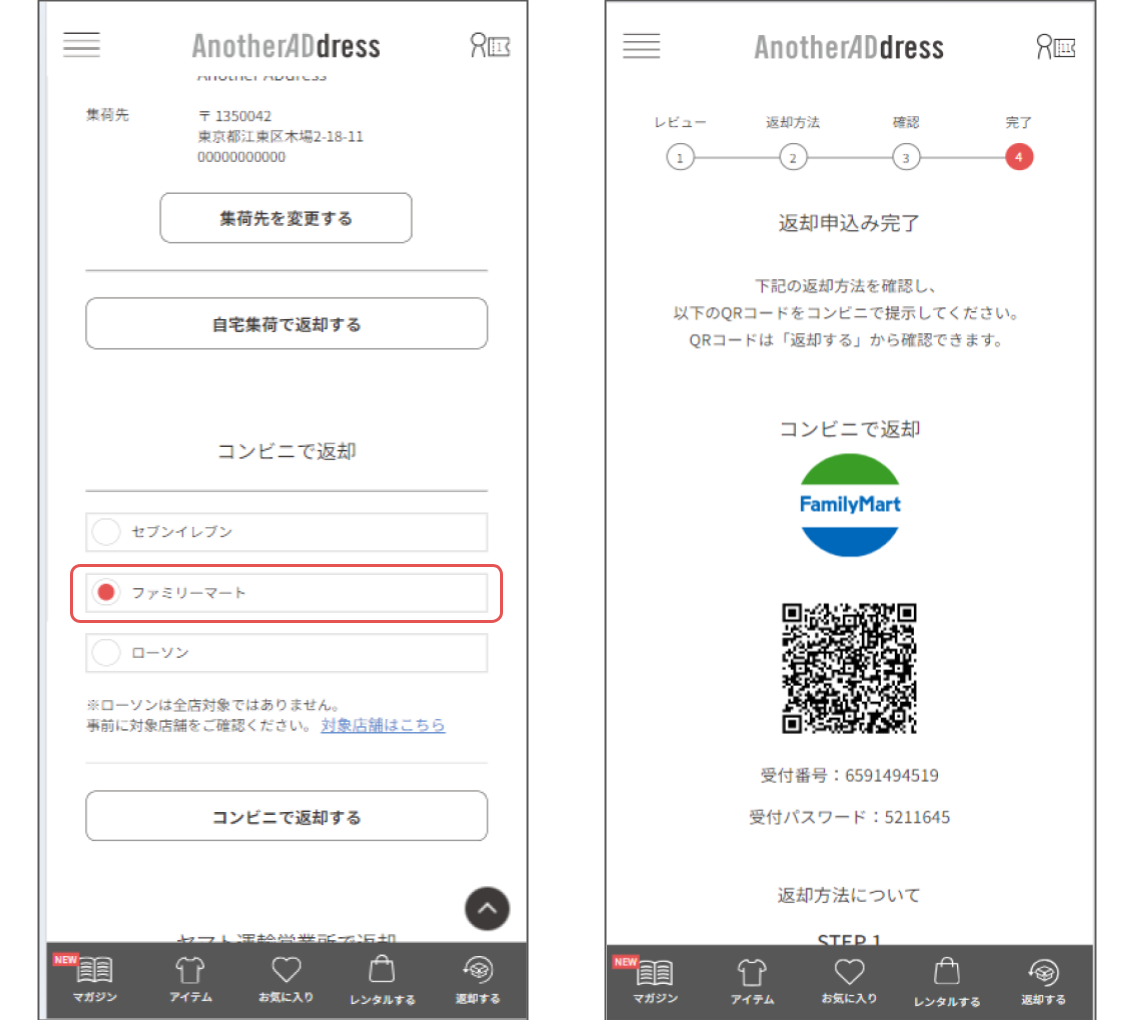Click 受付パスワード：5211645 text
Viewport: 1142px width, 1020px height.
click(849, 817)
